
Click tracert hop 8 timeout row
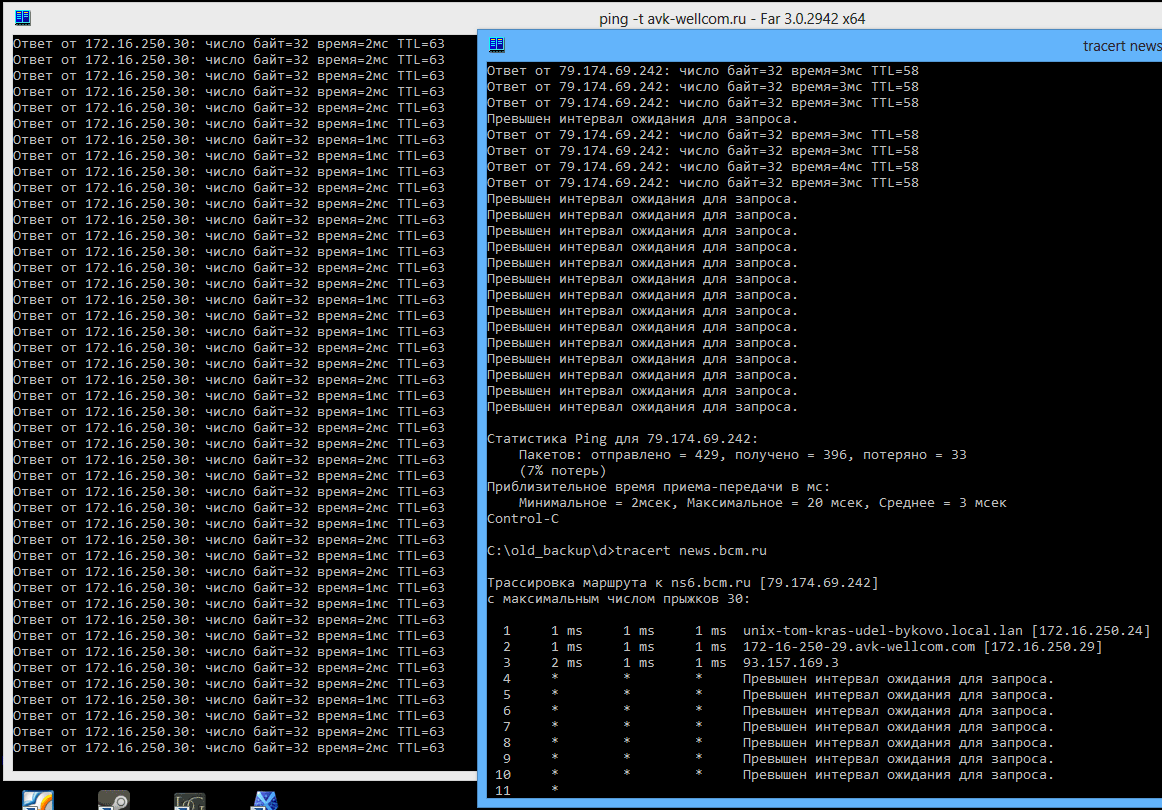tap(778, 743)
